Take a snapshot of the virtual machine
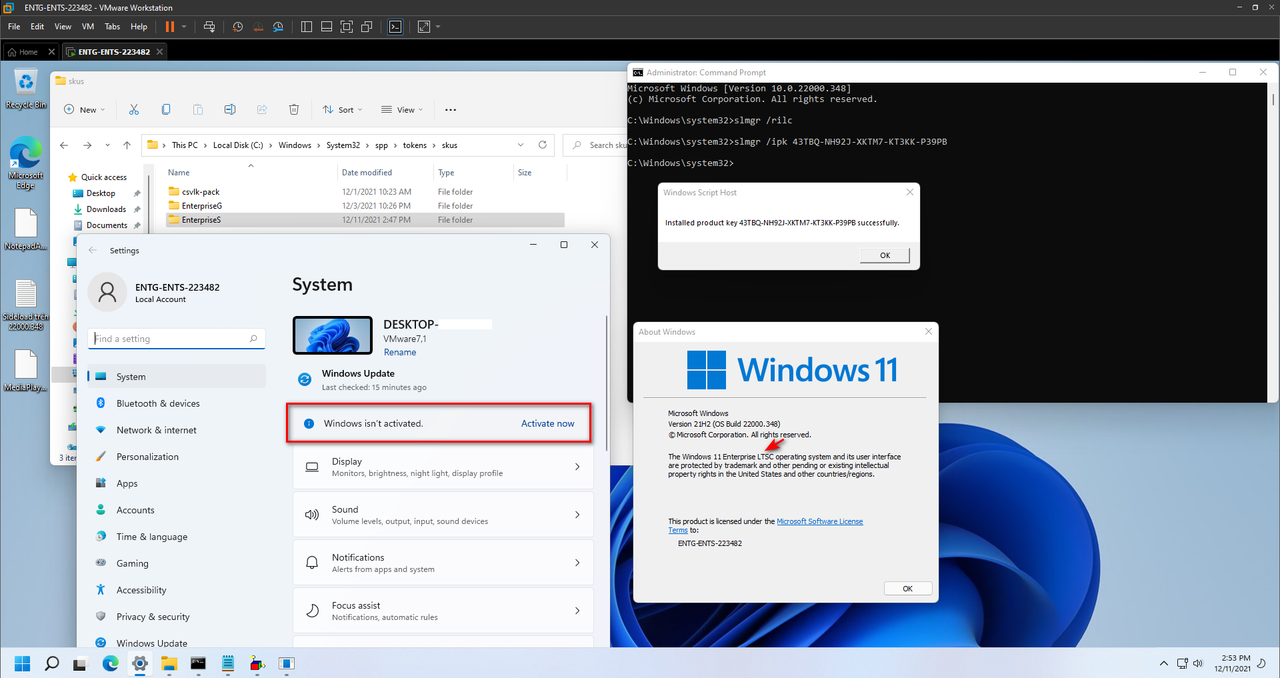1280x678 pixels. (x=237, y=26)
